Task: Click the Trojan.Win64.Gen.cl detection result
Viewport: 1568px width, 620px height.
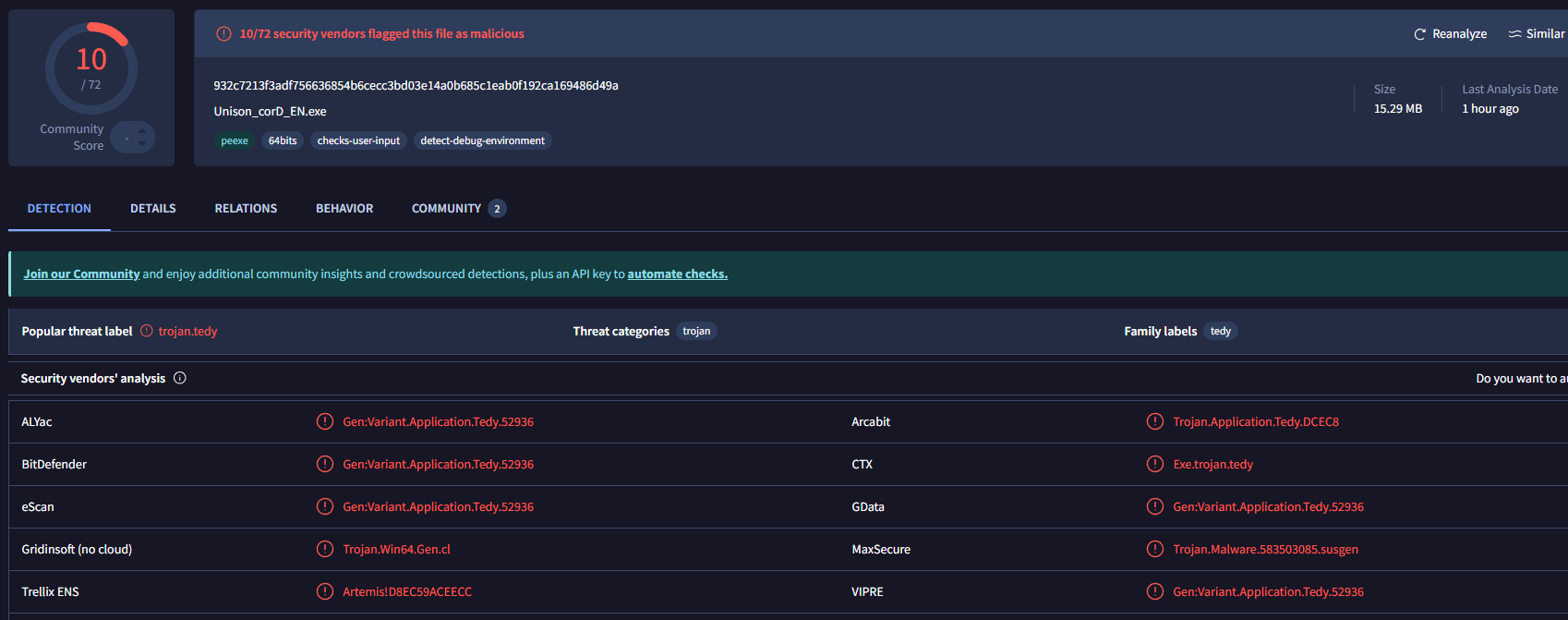Action: (397, 550)
